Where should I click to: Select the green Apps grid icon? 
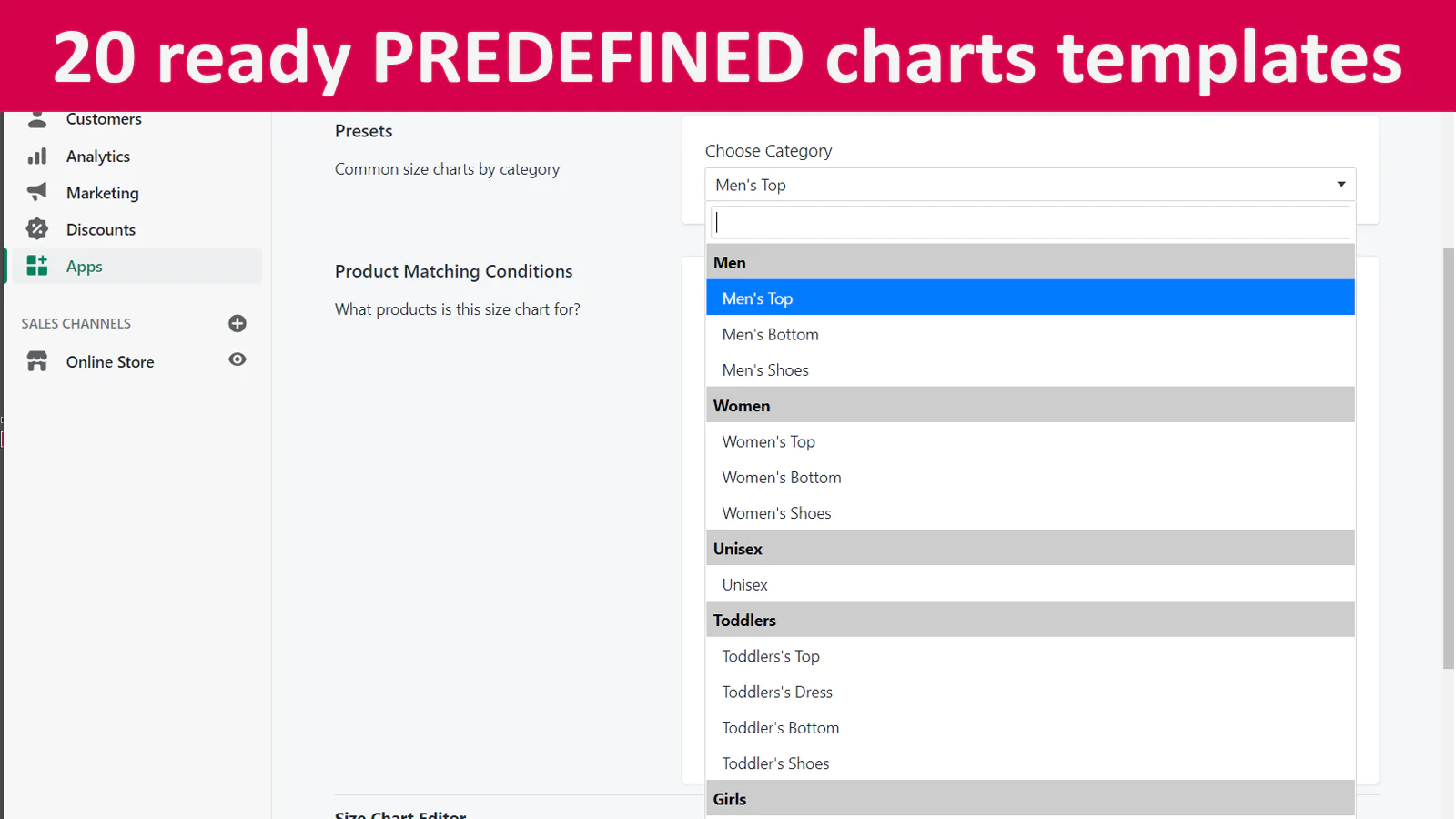pyautogui.click(x=37, y=266)
